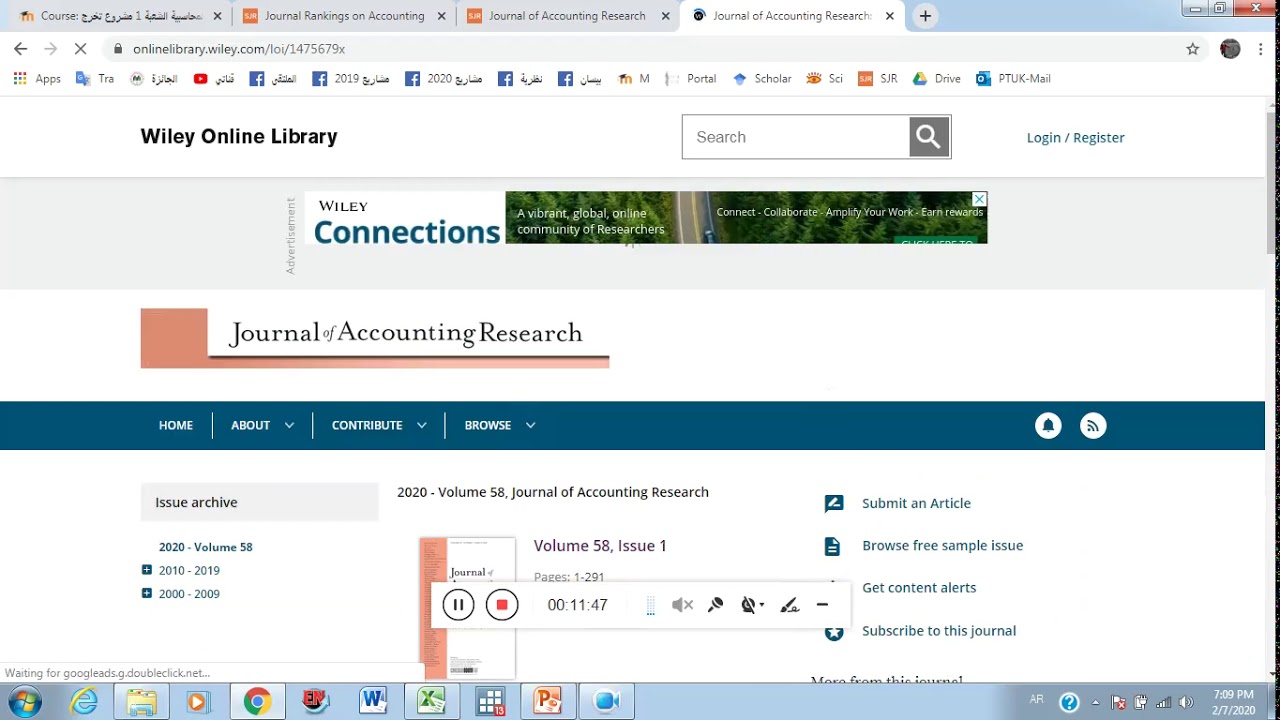Open the PTUK-Mail bookmark
This screenshot has height=720, width=1280.
tap(1013, 78)
